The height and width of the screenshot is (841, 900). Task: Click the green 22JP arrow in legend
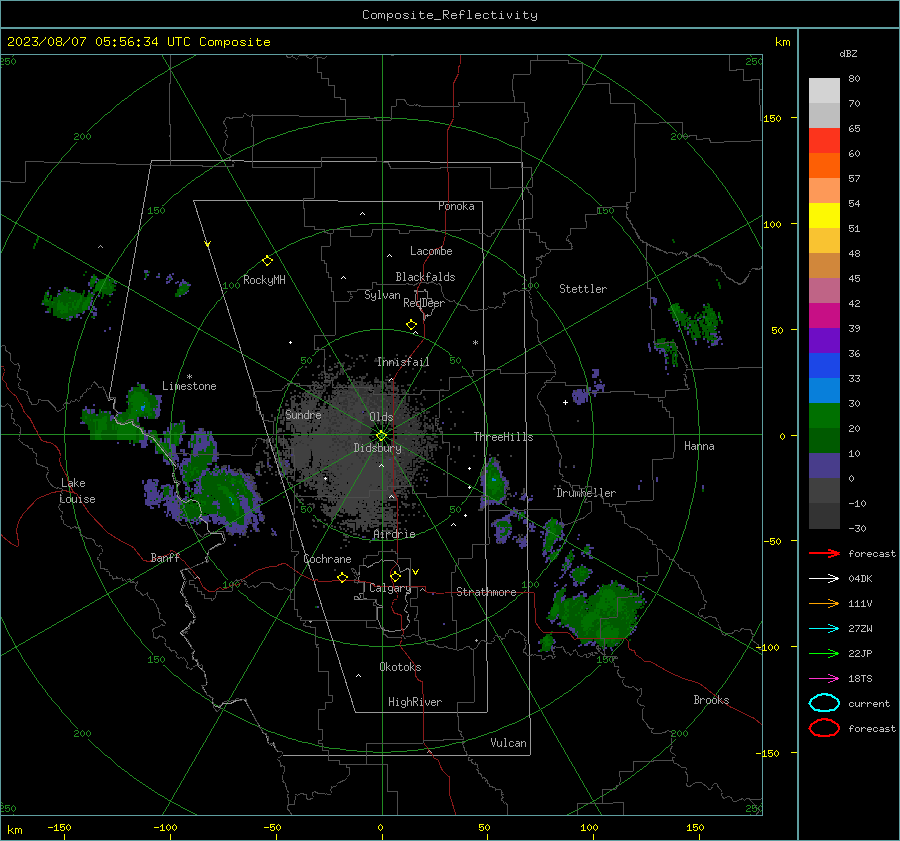click(824, 653)
